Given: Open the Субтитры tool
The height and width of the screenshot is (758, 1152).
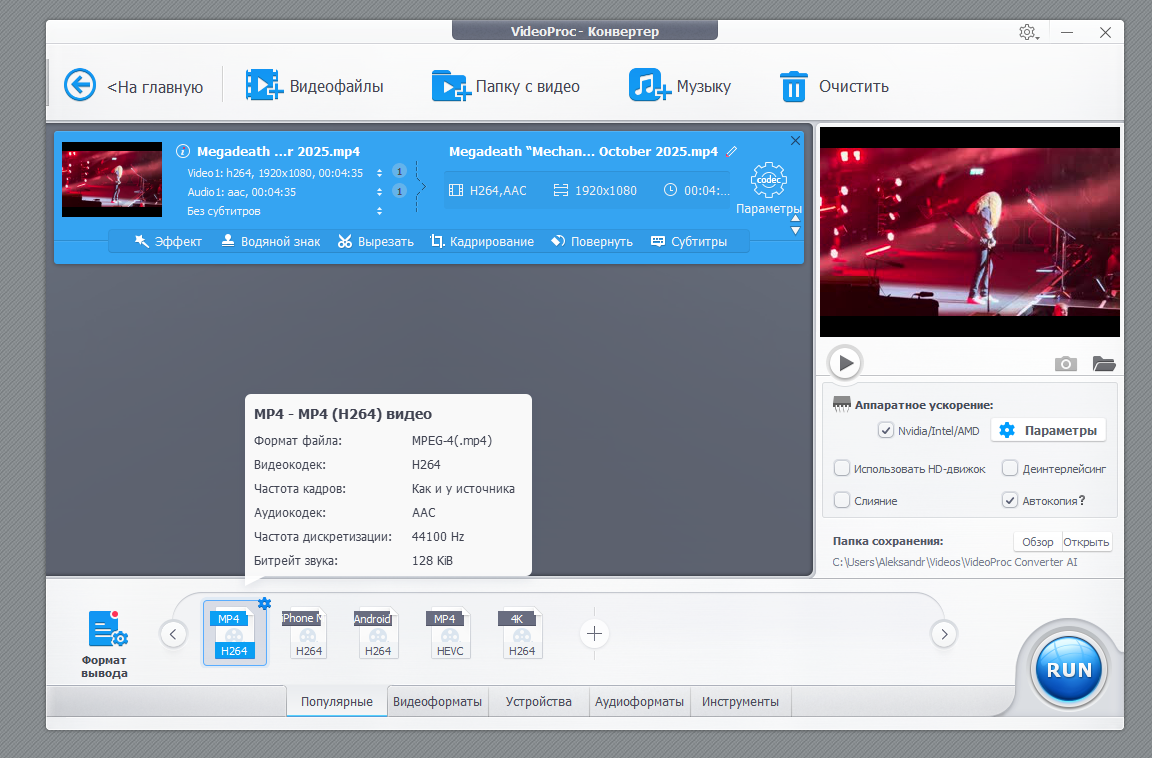Looking at the screenshot, I should point(689,242).
